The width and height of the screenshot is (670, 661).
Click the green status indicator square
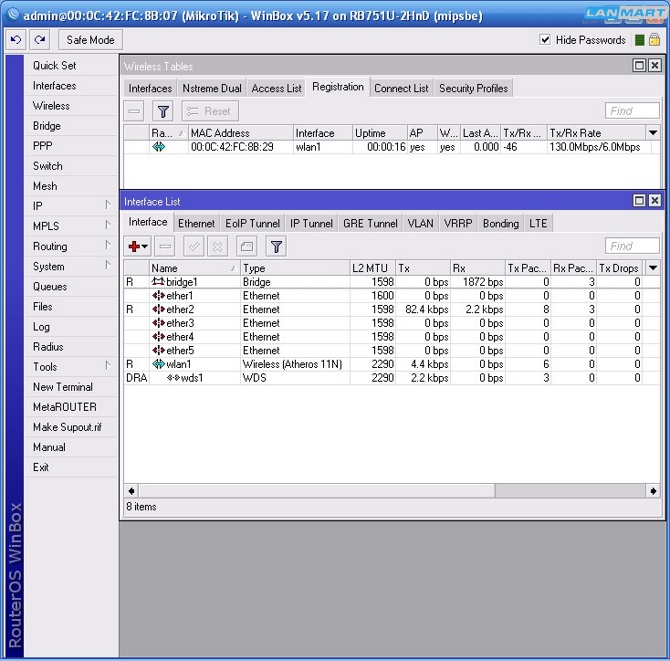click(639, 40)
